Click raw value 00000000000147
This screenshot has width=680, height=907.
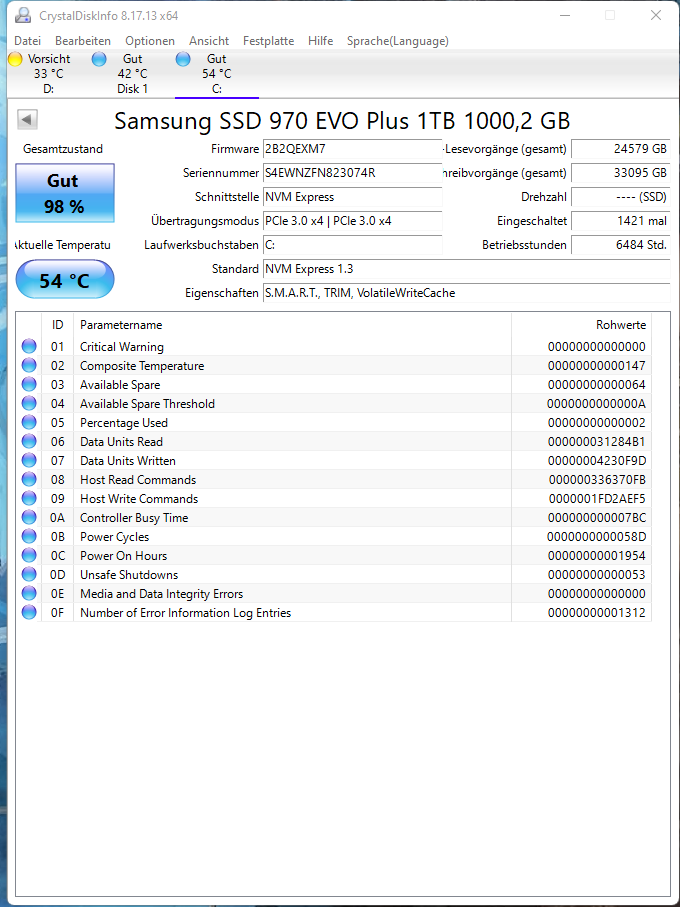click(x=597, y=366)
